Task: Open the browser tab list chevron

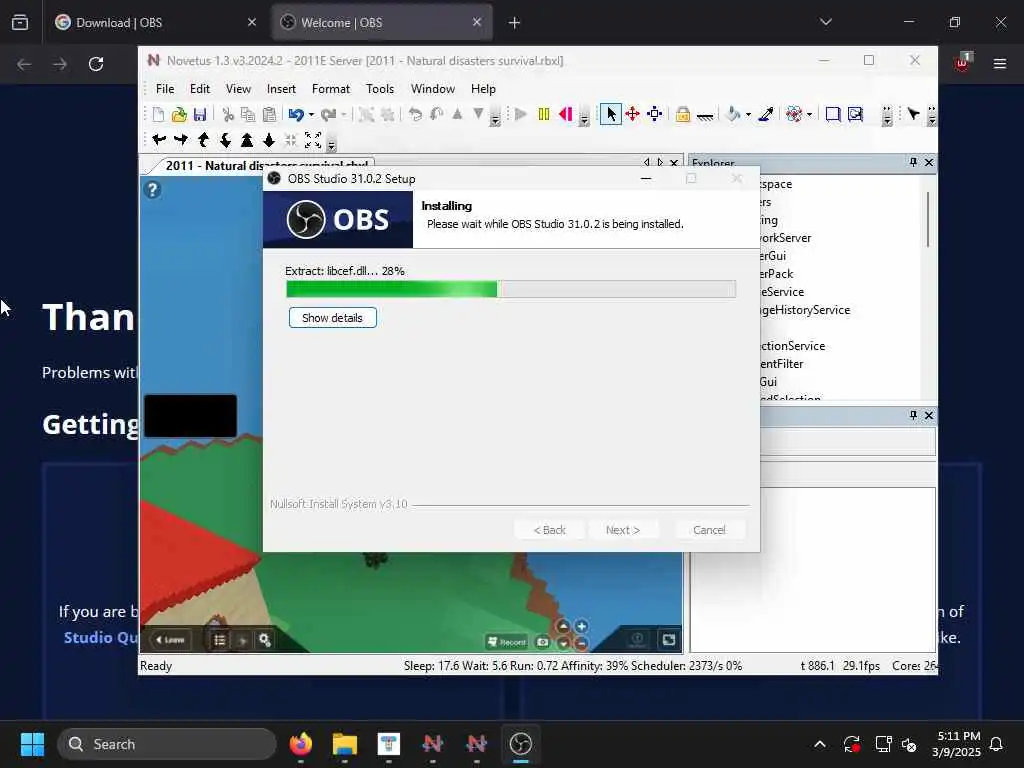Action: [x=825, y=22]
